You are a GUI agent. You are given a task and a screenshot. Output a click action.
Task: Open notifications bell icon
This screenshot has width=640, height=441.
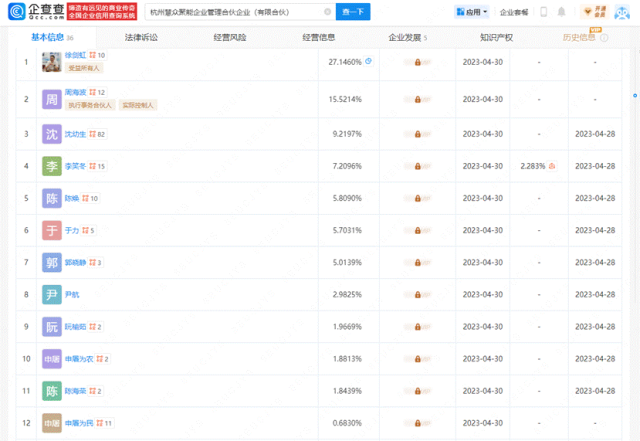click(x=562, y=12)
